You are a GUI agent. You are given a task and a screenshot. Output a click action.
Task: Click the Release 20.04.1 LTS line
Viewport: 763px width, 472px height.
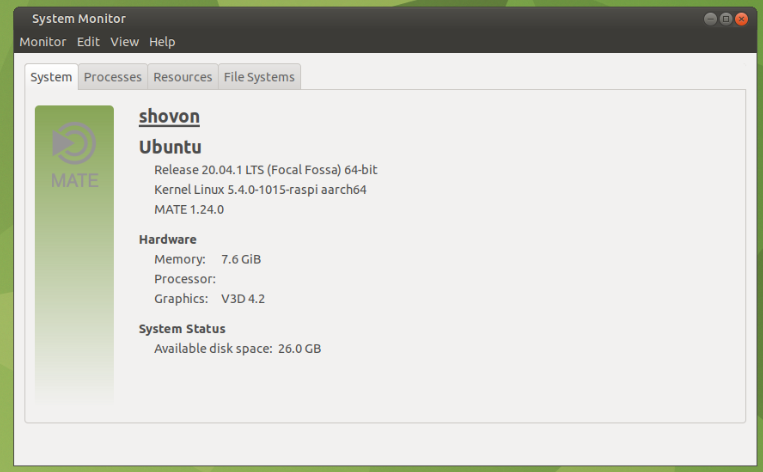coord(265,169)
